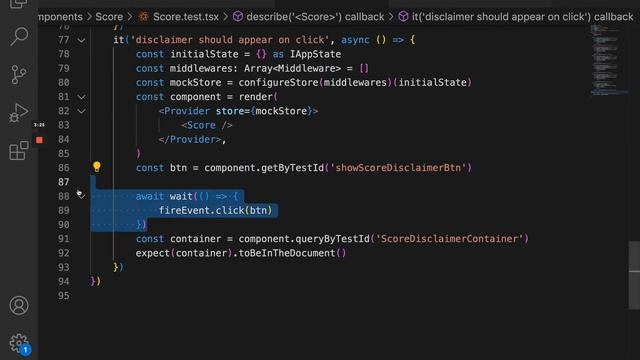Click the <Score /> tag on line 83

tap(207, 125)
